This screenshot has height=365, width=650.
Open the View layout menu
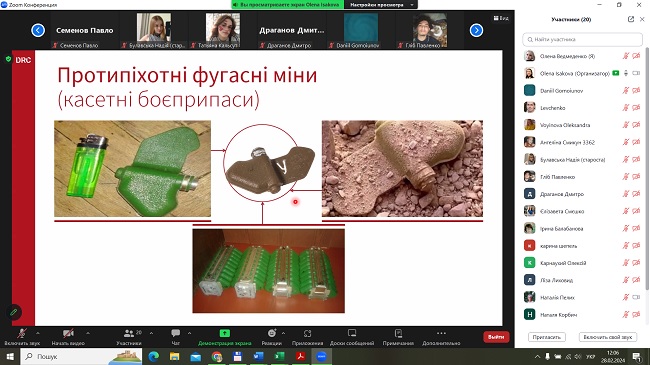pos(501,18)
